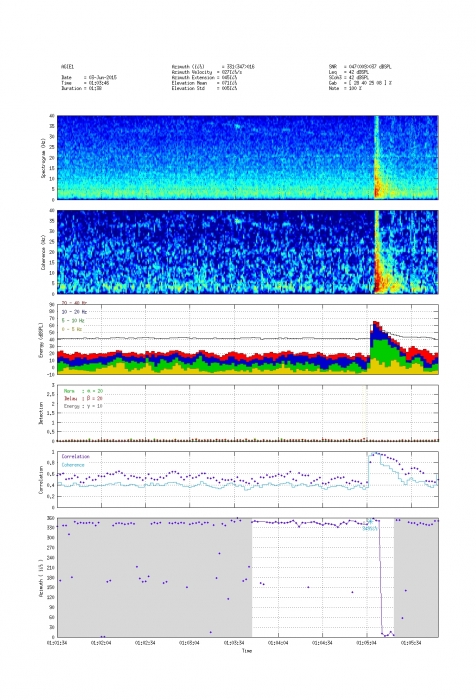Select the light-blue Coherence legend entry

click(73, 465)
